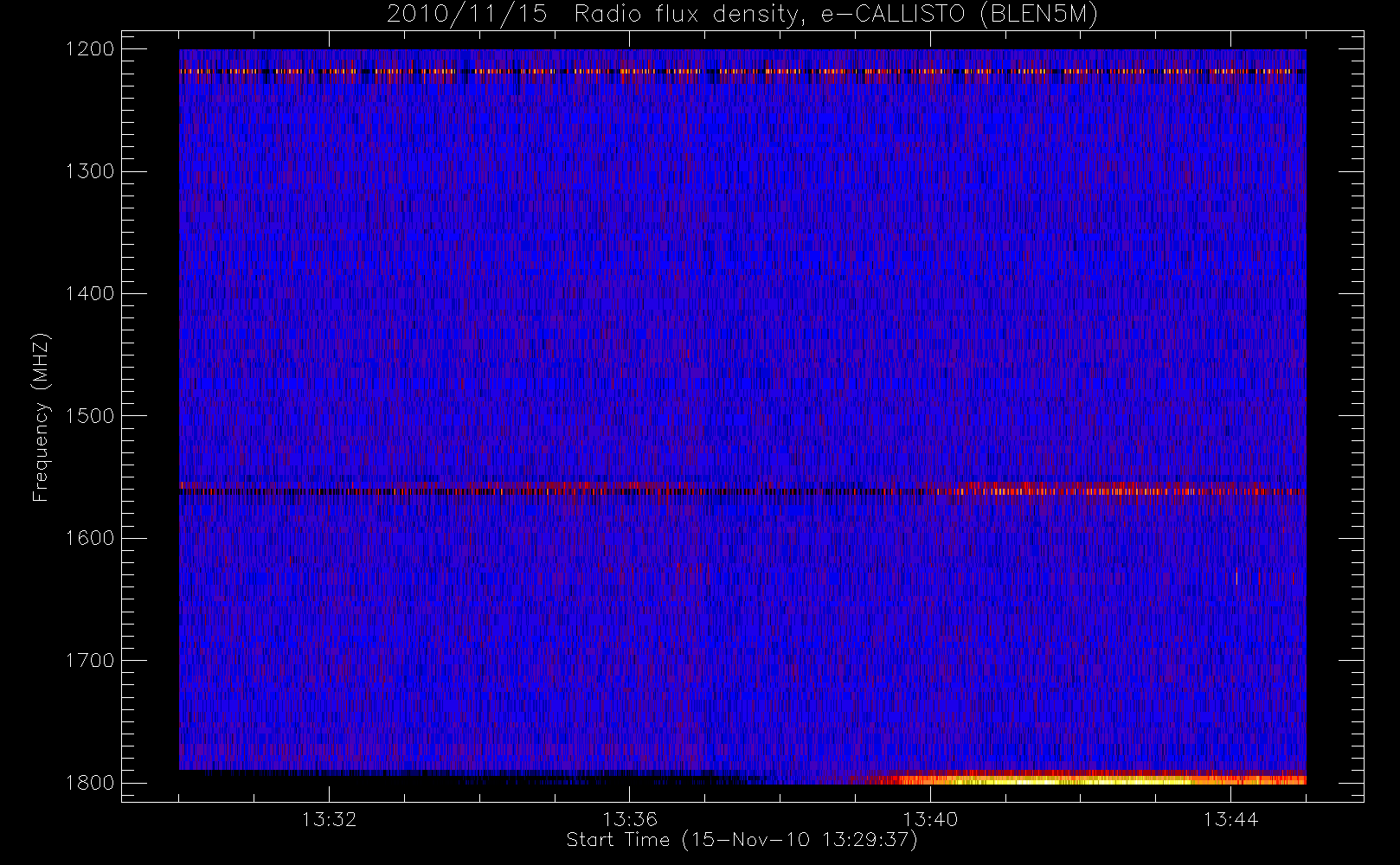The image size is (1400, 865).
Task: Click the plot title '2010/11/15 Radio flux density'
Action: 742,15
